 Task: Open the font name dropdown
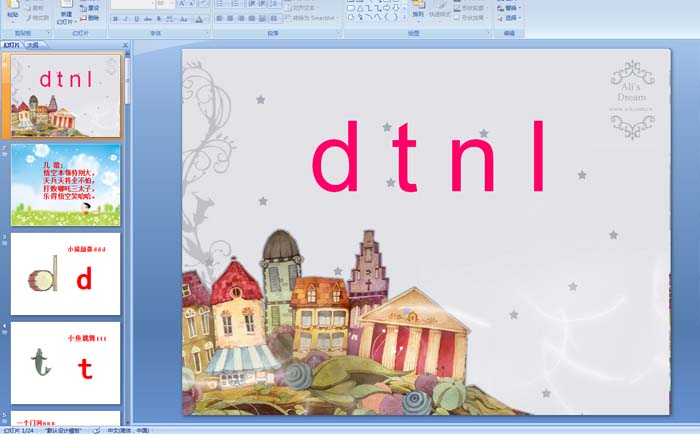point(151,4)
